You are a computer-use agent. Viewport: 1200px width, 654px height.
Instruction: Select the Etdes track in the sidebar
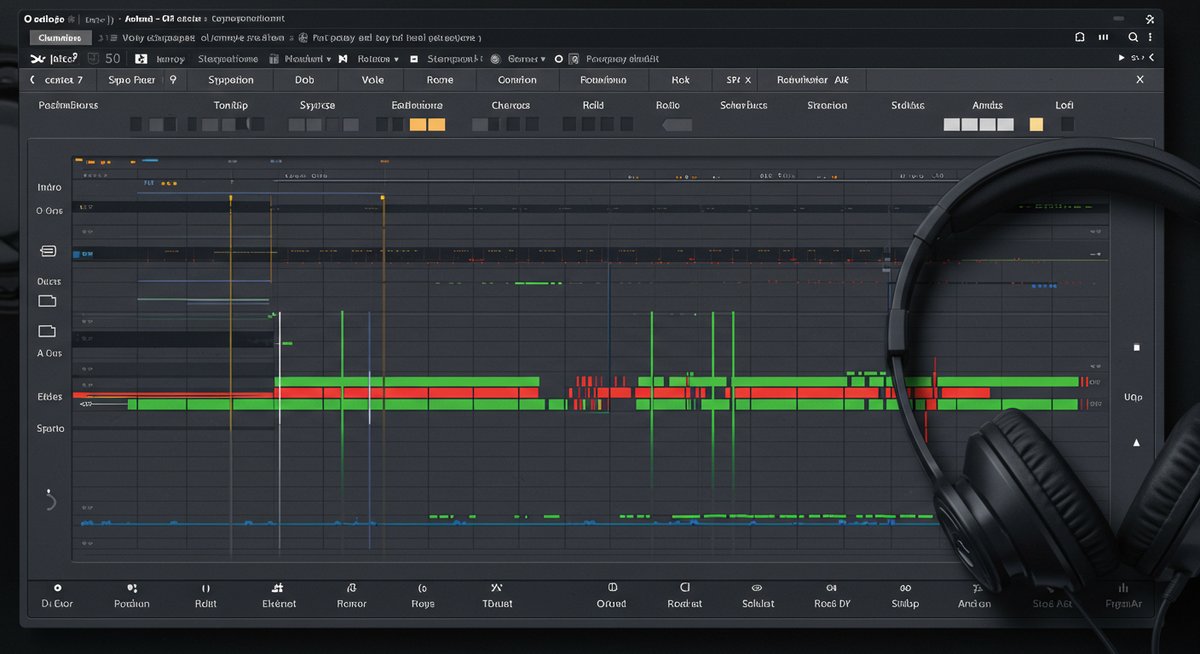click(x=50, y=397)
